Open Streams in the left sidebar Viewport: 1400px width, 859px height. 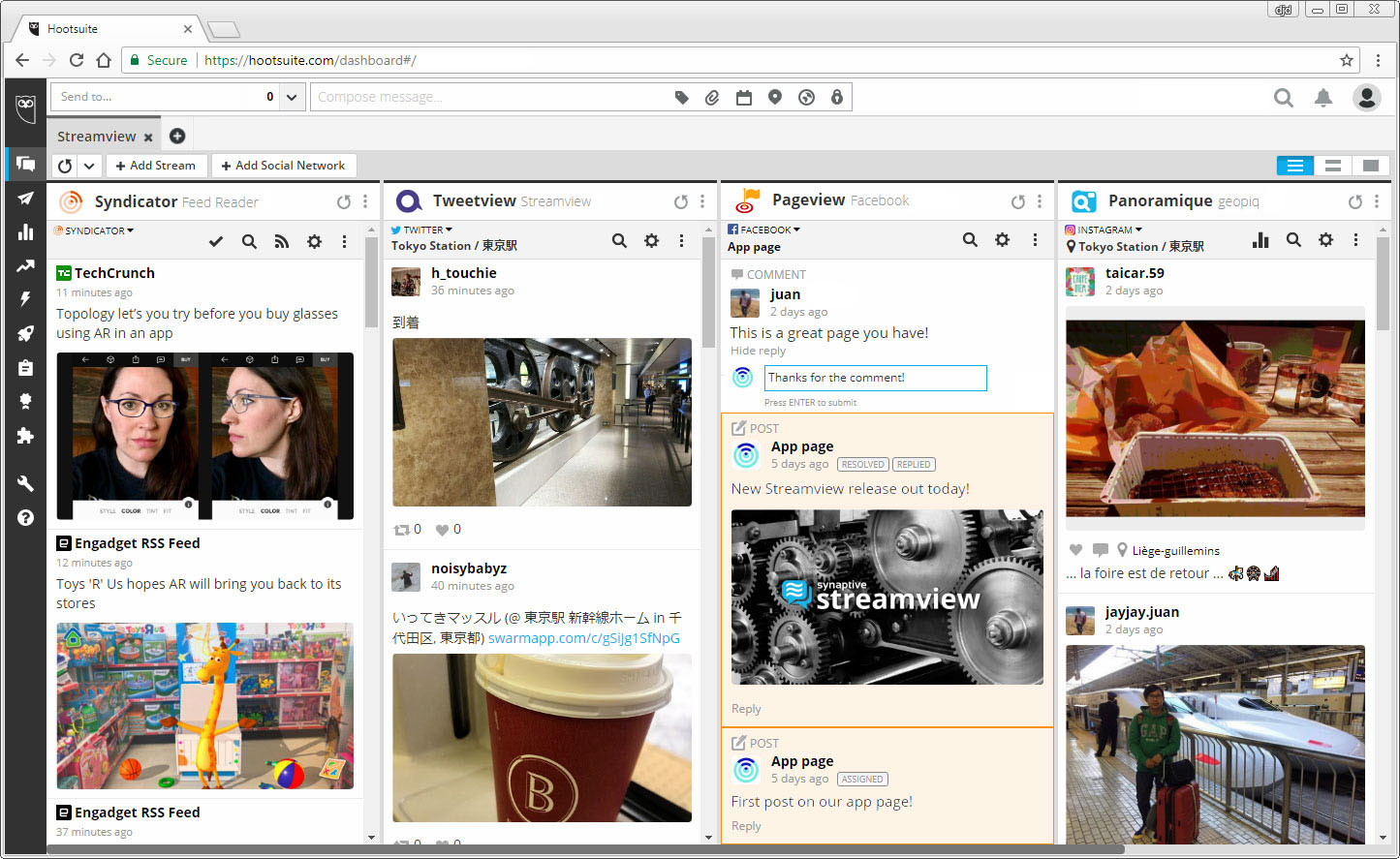click(25, 164)
